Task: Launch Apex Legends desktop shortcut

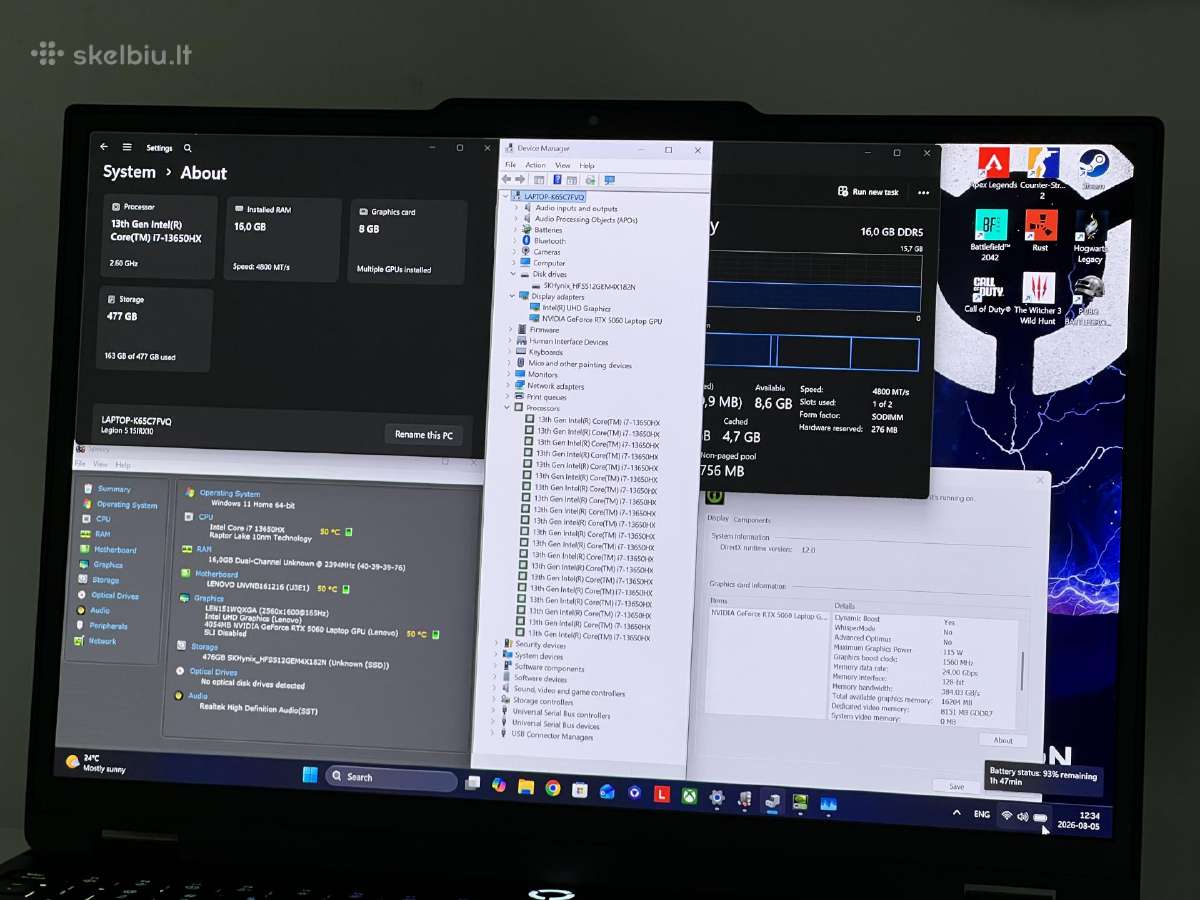Action: click(x=994, y=168)
